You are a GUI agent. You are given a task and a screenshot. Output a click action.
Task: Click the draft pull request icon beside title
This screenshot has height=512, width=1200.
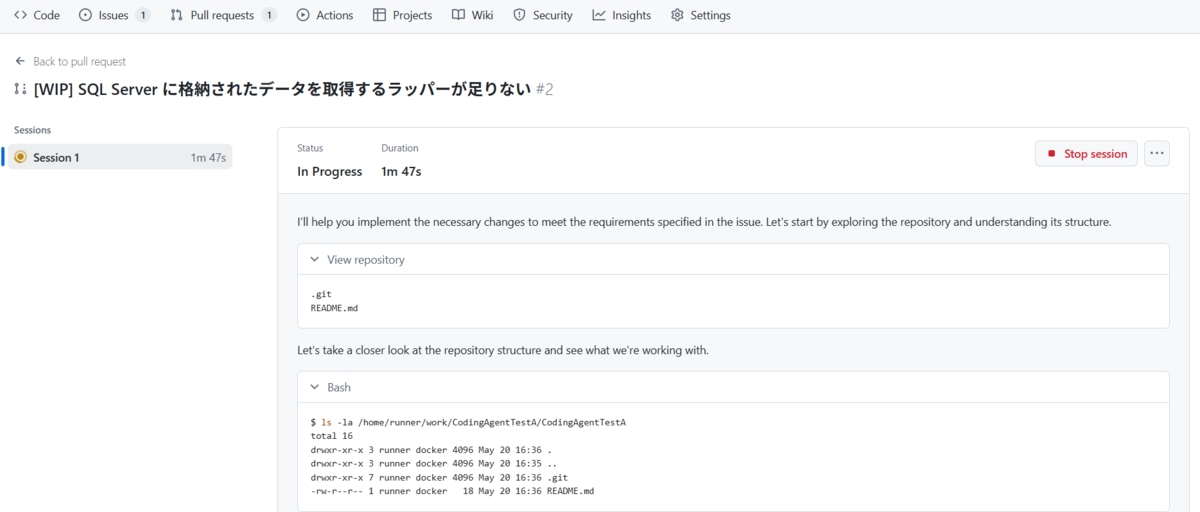pyautogui.click(x=20, y=89)
